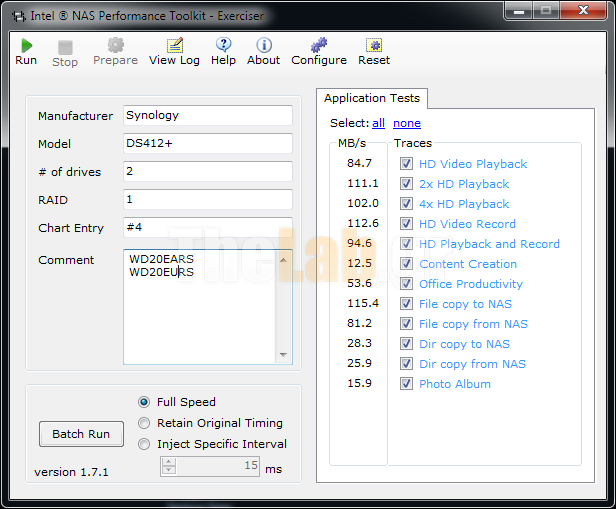The width and height of the screenshot is (616, 509).
Task: Click the File copy to NAS label
Action: 465,304
